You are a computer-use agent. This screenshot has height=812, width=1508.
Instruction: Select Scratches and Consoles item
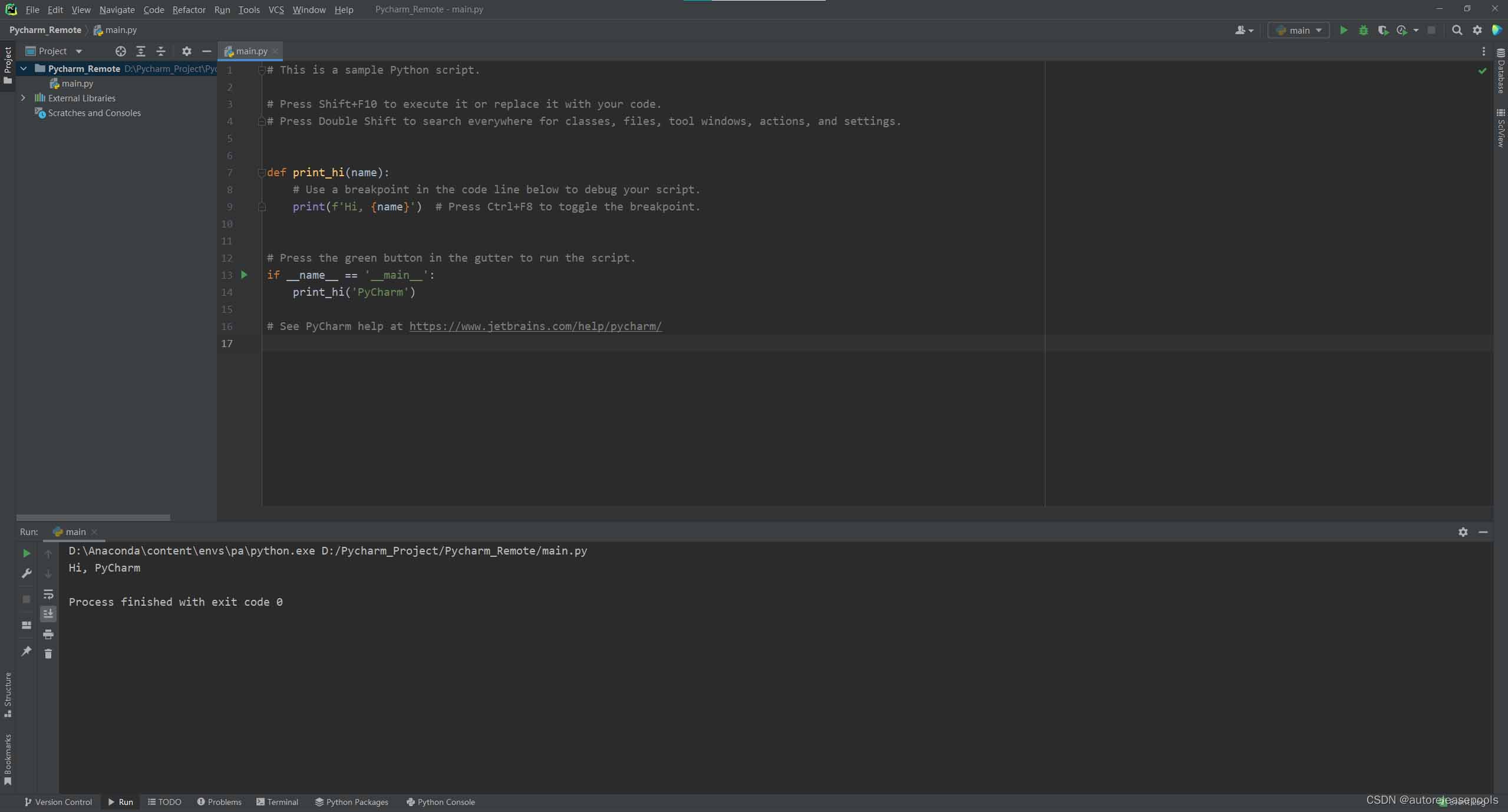pos(94,113)
